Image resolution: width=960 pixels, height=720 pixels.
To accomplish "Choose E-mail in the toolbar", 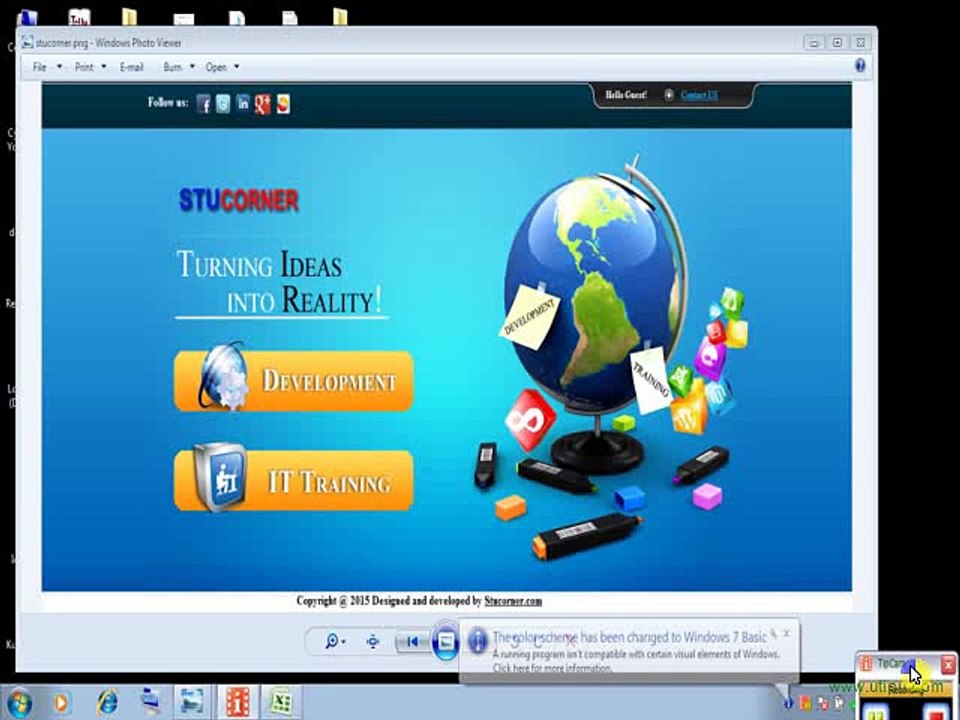I will 132,67.
